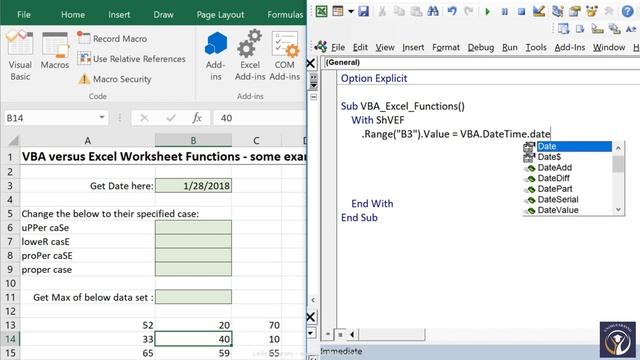The image size is (640, 360).
Task: Toggle Design Mode icon in VBA toolbar
Action: pyautogui.click(x=539, y=11)
